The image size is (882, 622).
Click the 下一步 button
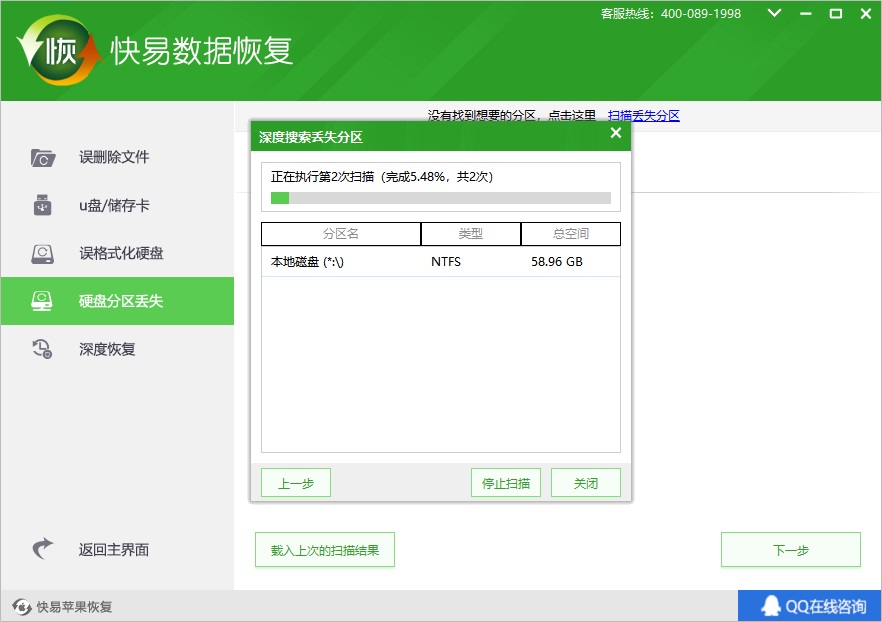coord(791,550)
